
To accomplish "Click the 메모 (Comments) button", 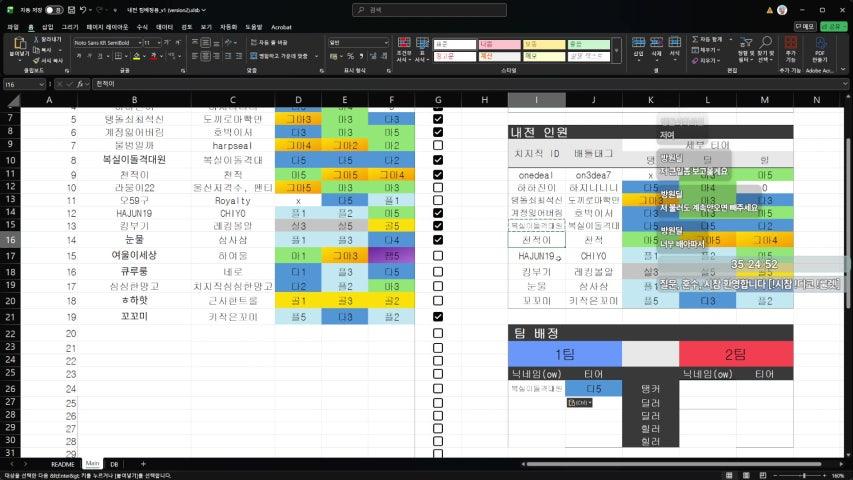I will [x=806, y=27].
